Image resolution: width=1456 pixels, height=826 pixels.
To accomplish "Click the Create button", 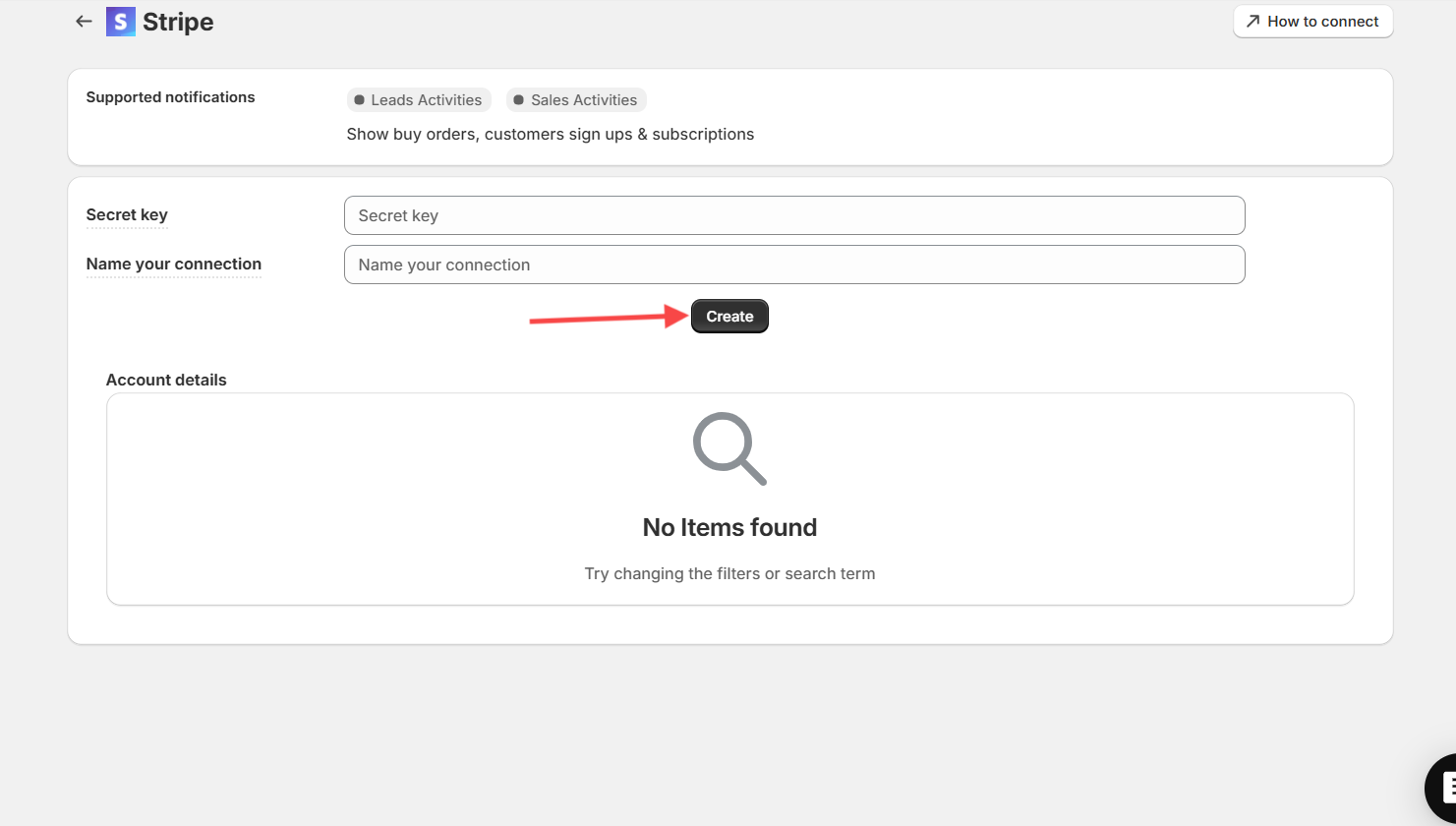I will (x=729, y=317).
